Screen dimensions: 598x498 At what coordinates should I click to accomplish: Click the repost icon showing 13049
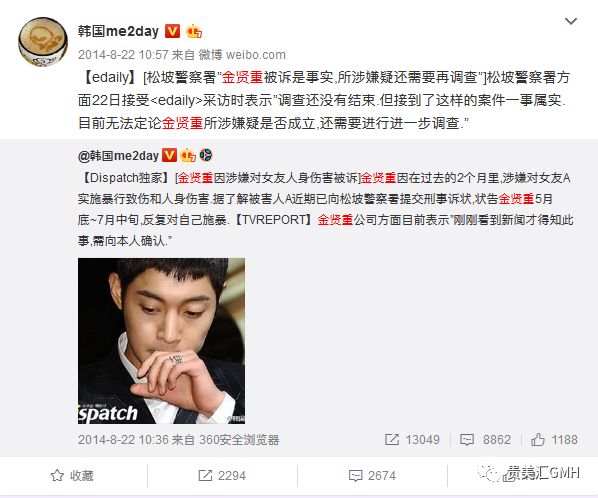click(412, 440)
